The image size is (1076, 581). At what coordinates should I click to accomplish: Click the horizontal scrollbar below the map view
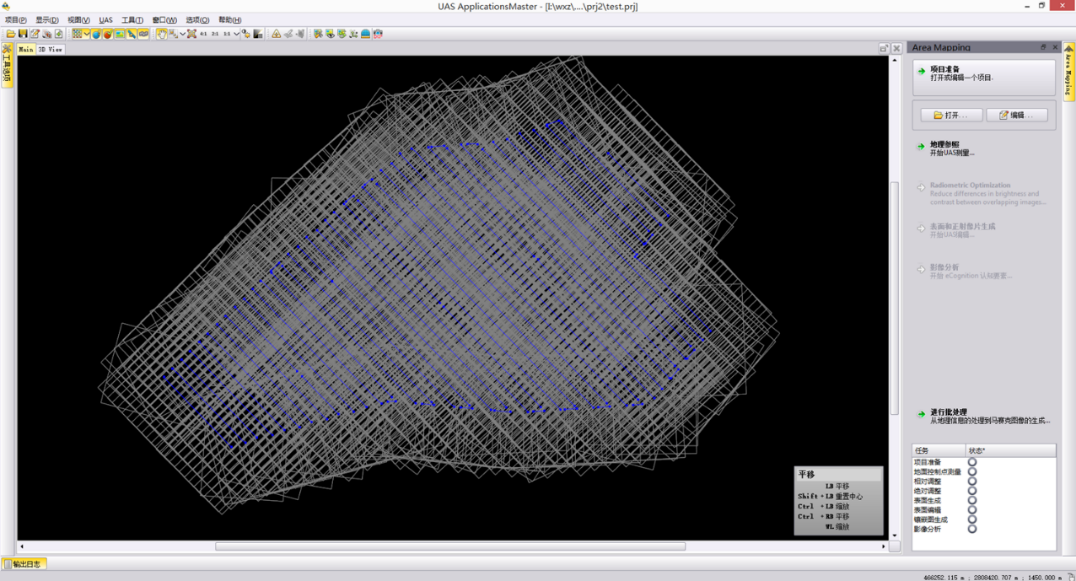[x=450, y=547]
